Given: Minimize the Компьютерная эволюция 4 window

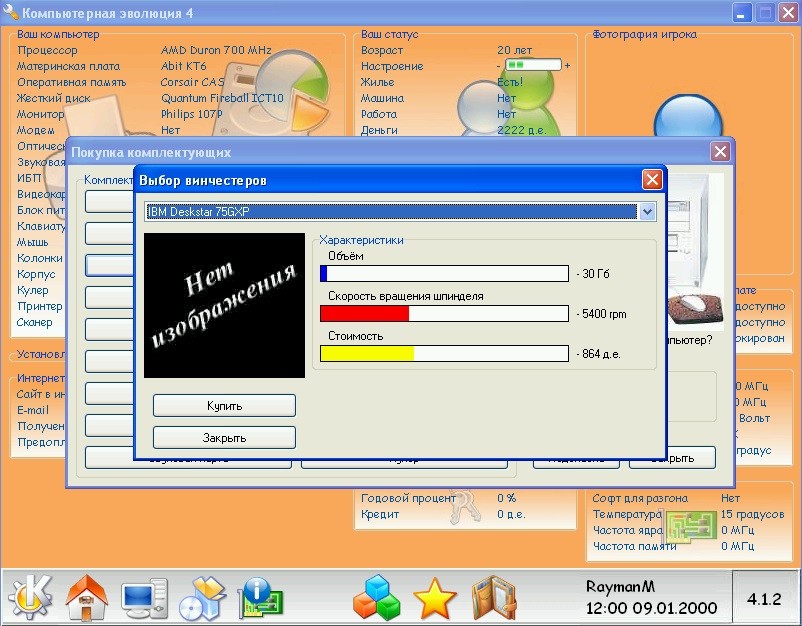Looking at the screenshot, I should 741,12.
